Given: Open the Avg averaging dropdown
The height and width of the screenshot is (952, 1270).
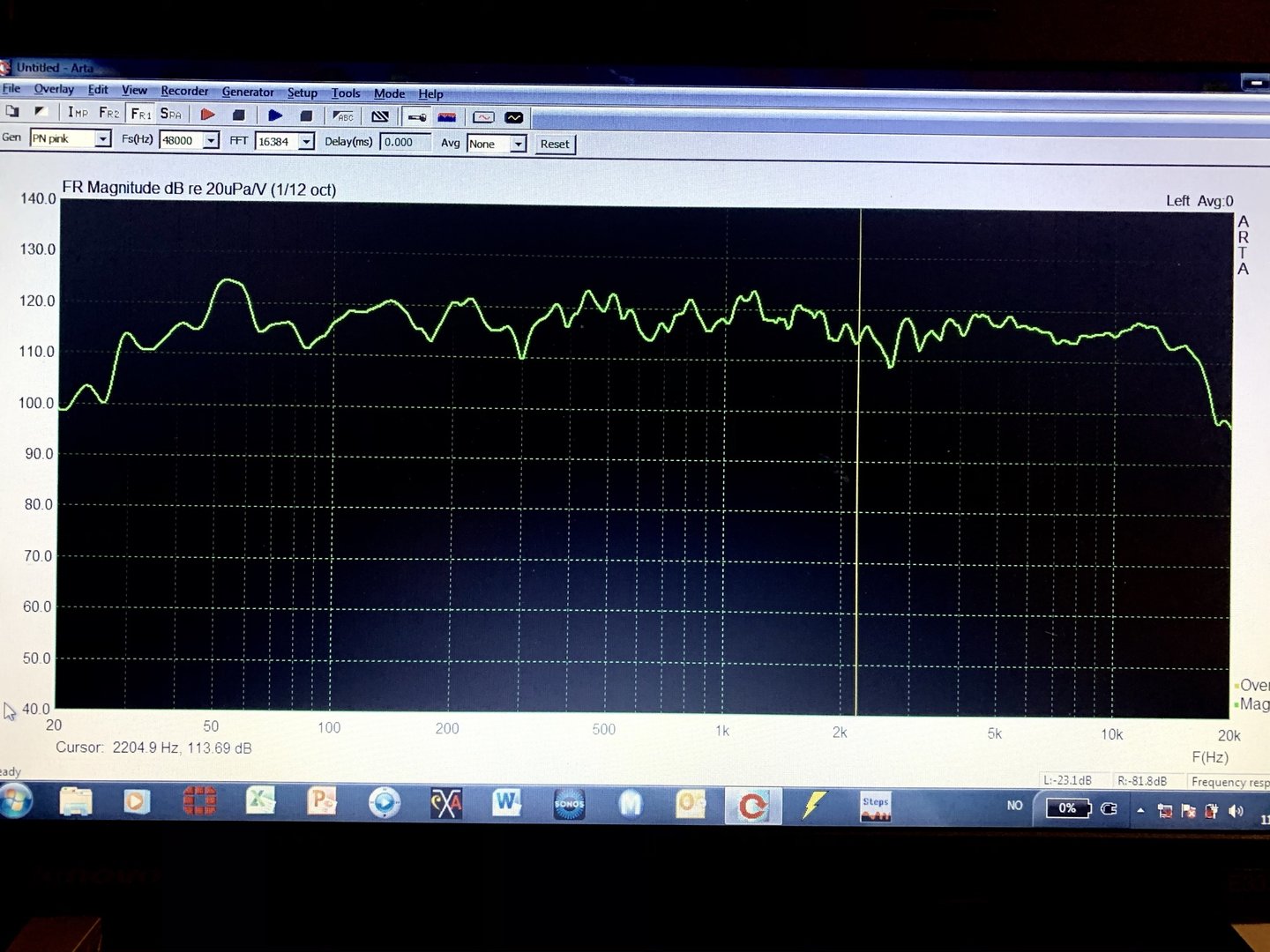Looking at the screenshot, I should 519,144.
